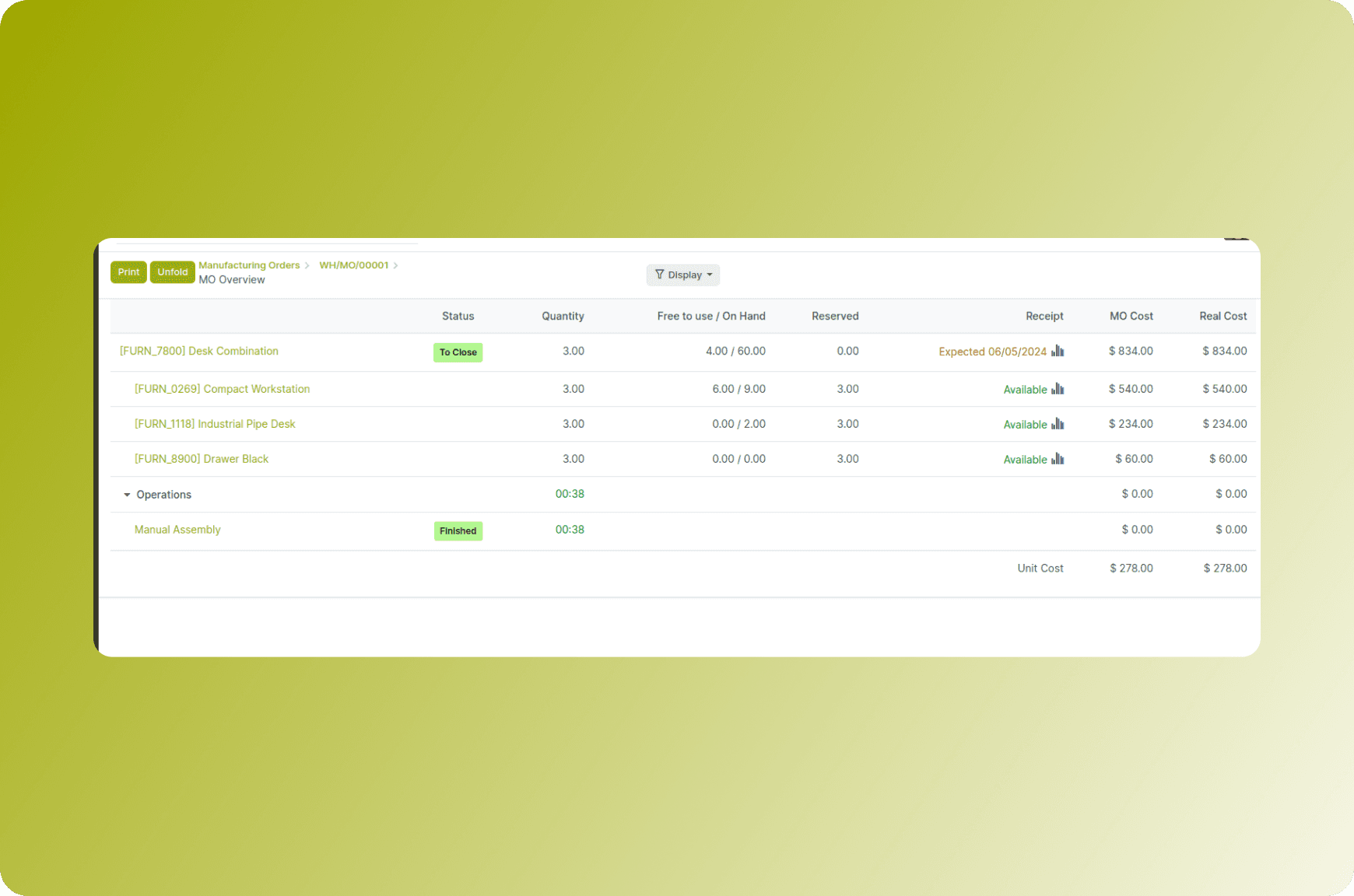Open WH/MO/00001 breadcrumb link
The width and height of the screenshot is (1354, 896).
tap(354, 265)
